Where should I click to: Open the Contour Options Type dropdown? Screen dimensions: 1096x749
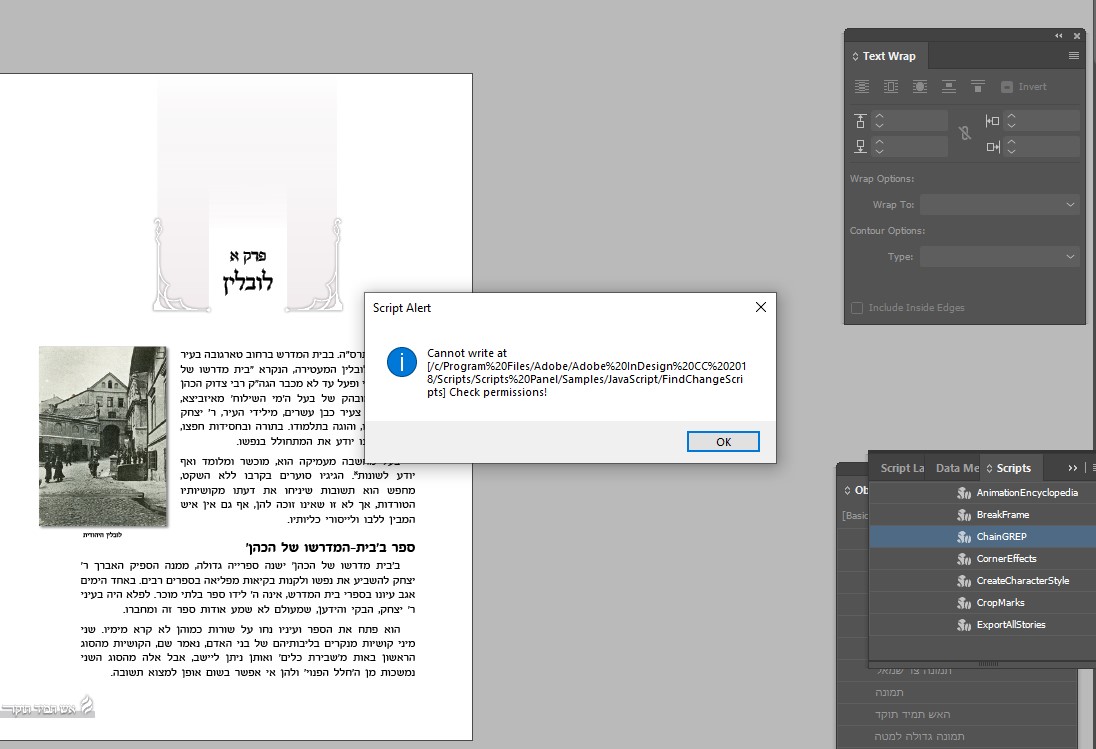pyautogui.click(x=999, y=256)
